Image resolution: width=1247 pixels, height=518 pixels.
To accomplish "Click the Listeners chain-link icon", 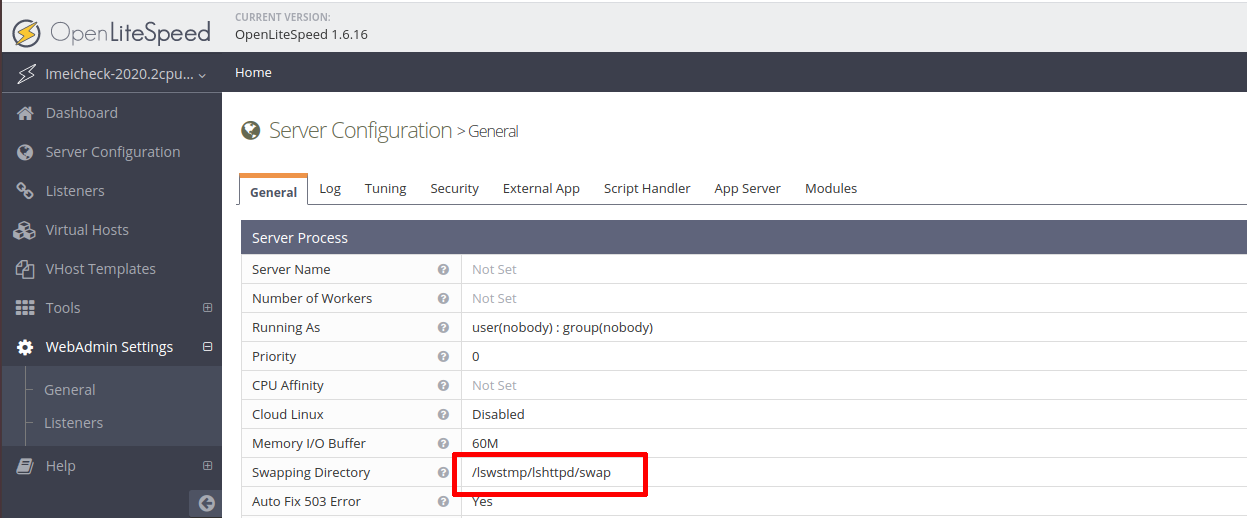I will [26, 191].
